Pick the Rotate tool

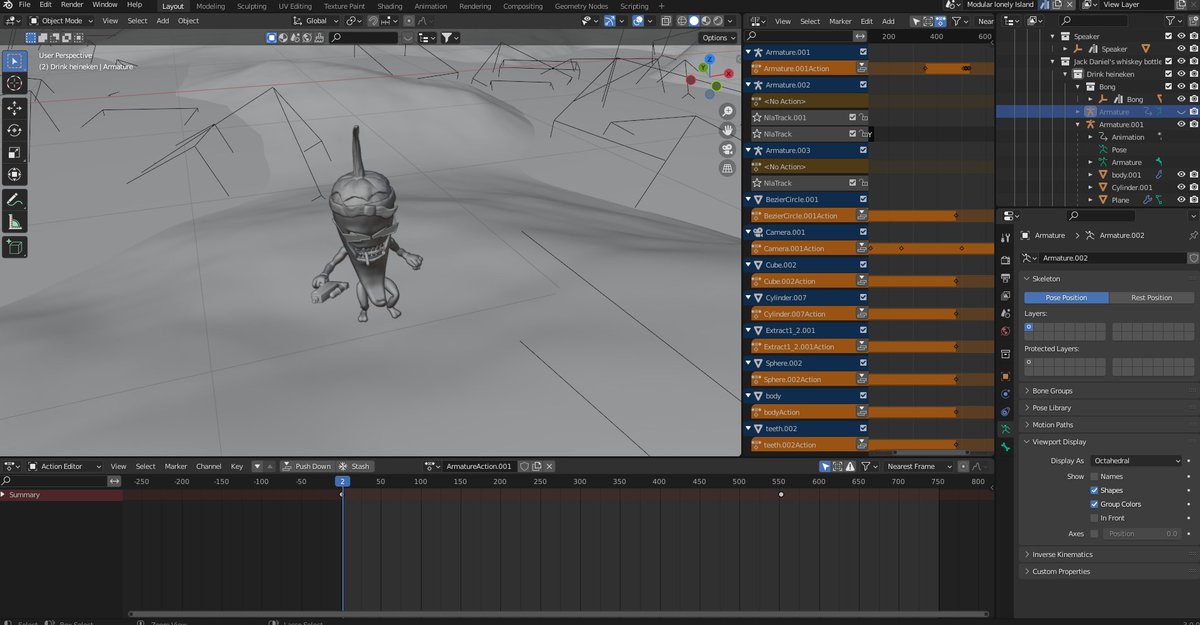14,130
